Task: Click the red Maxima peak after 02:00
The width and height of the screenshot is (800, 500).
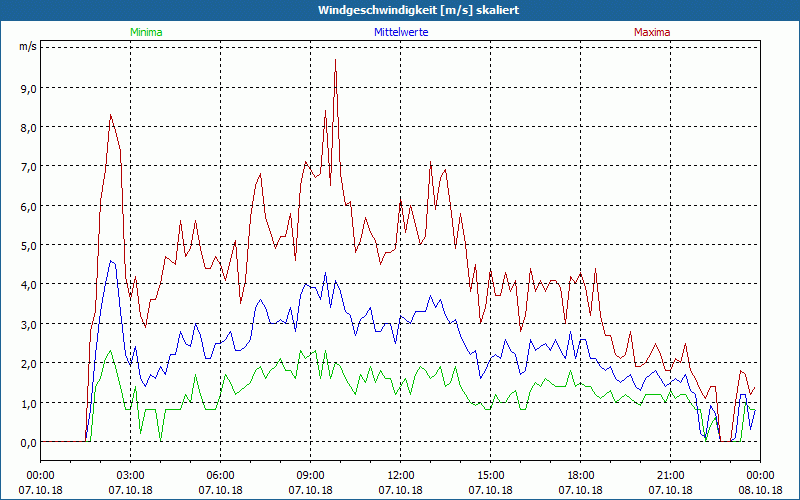Action: click(111, 115)
